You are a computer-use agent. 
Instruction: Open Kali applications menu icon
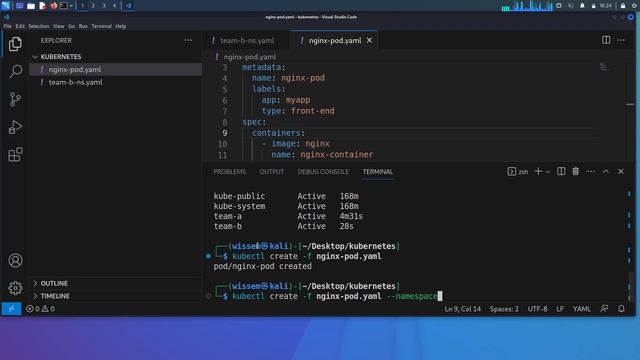click(5, 6)
